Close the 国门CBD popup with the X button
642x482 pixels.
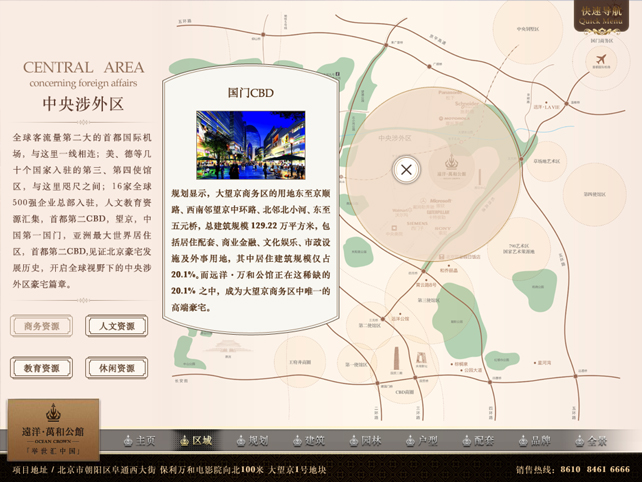tap(406, 169)
